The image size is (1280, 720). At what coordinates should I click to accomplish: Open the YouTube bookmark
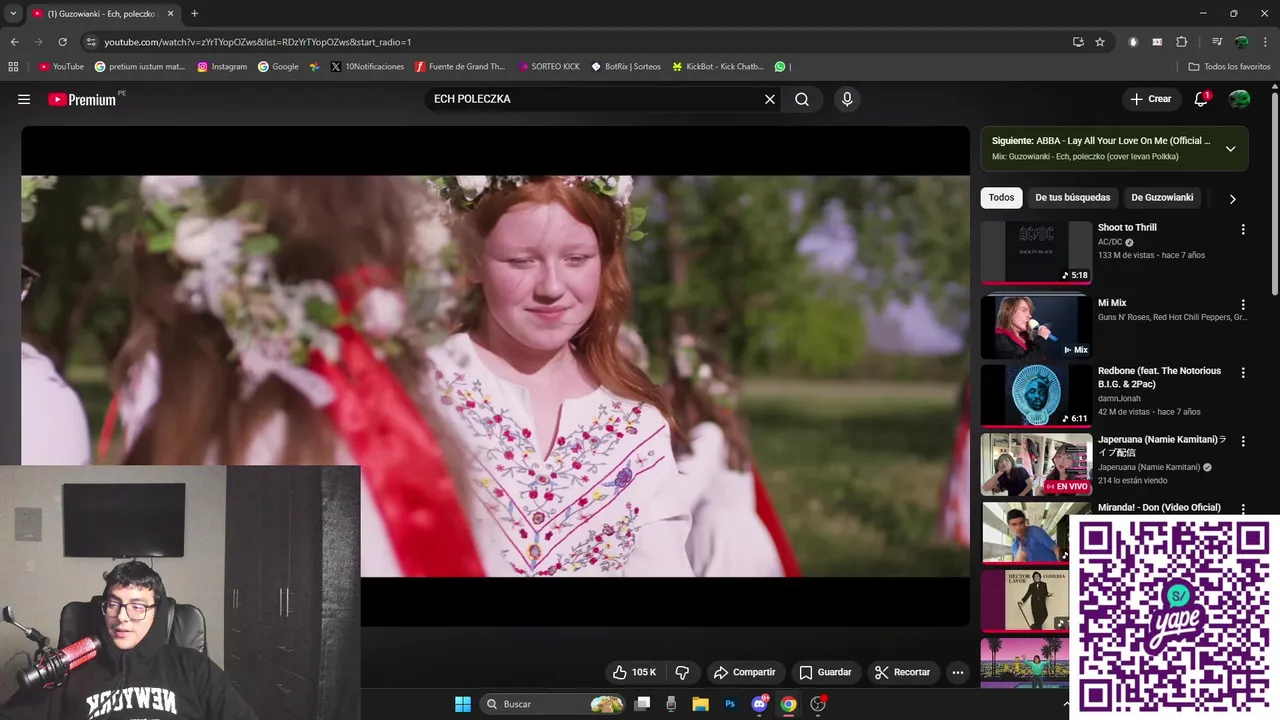click(61, 67)
